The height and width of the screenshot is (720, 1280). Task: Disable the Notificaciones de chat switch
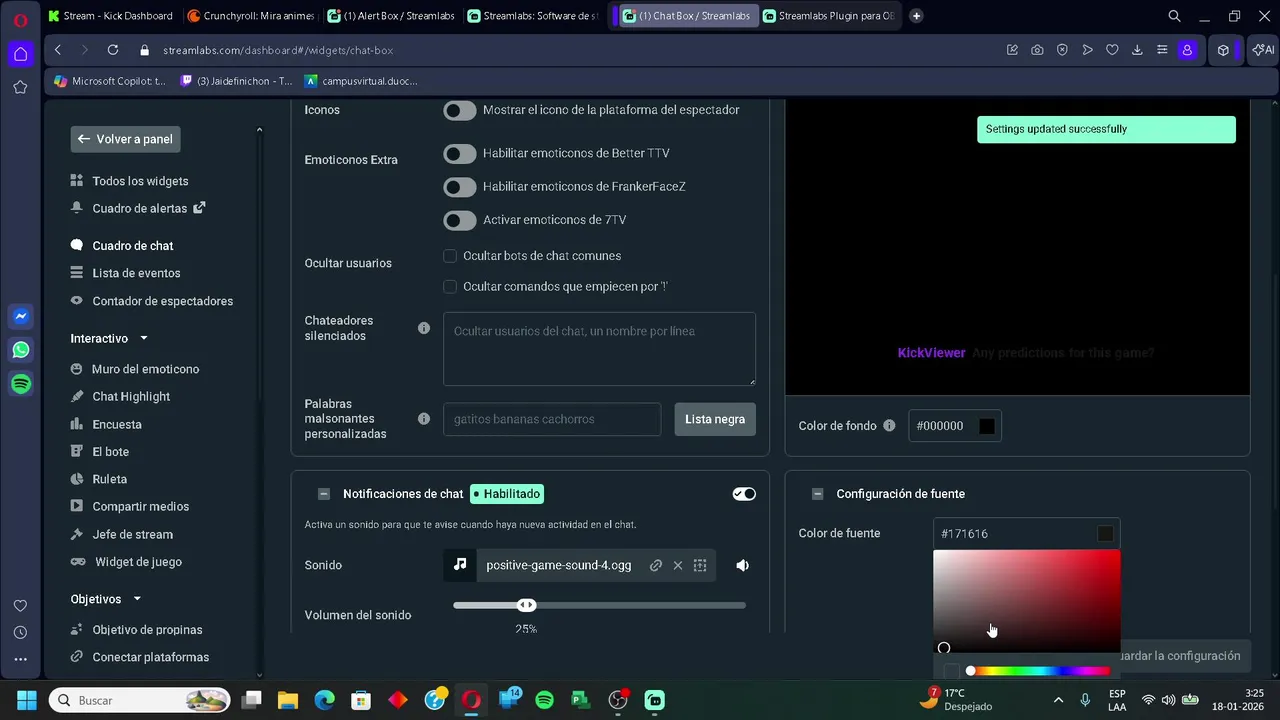[744, 494]
